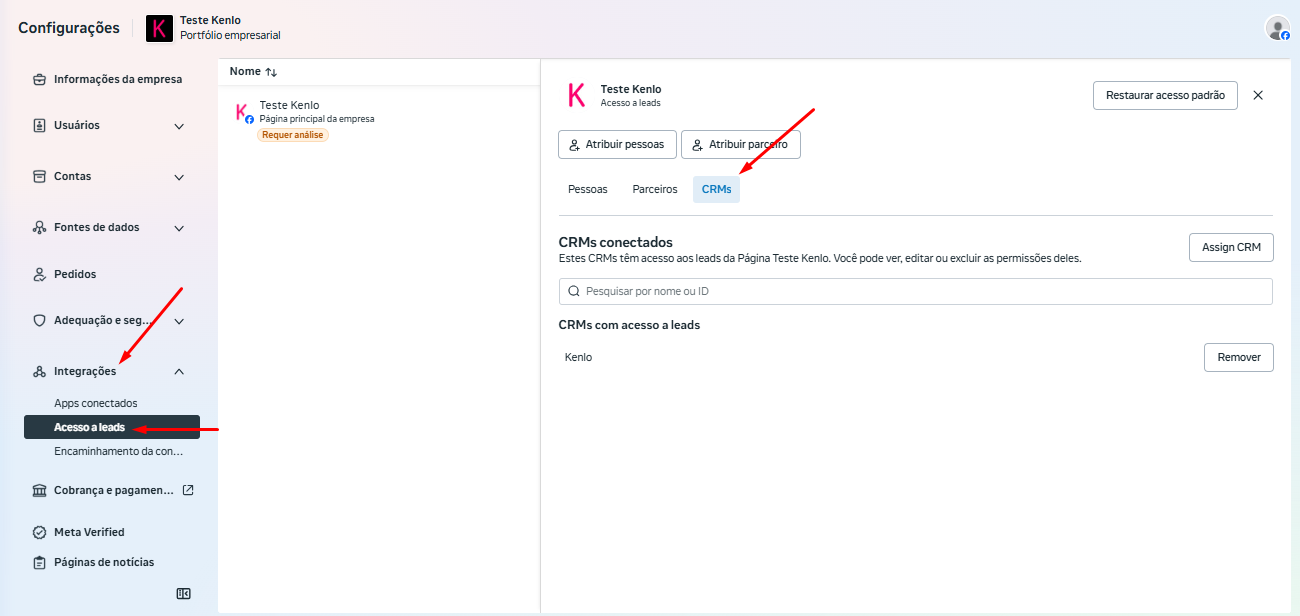The height and width of the screenshot is (616, 1300).
Task: Click the Adequação e segurança shield icon
Action: (39, 321)
